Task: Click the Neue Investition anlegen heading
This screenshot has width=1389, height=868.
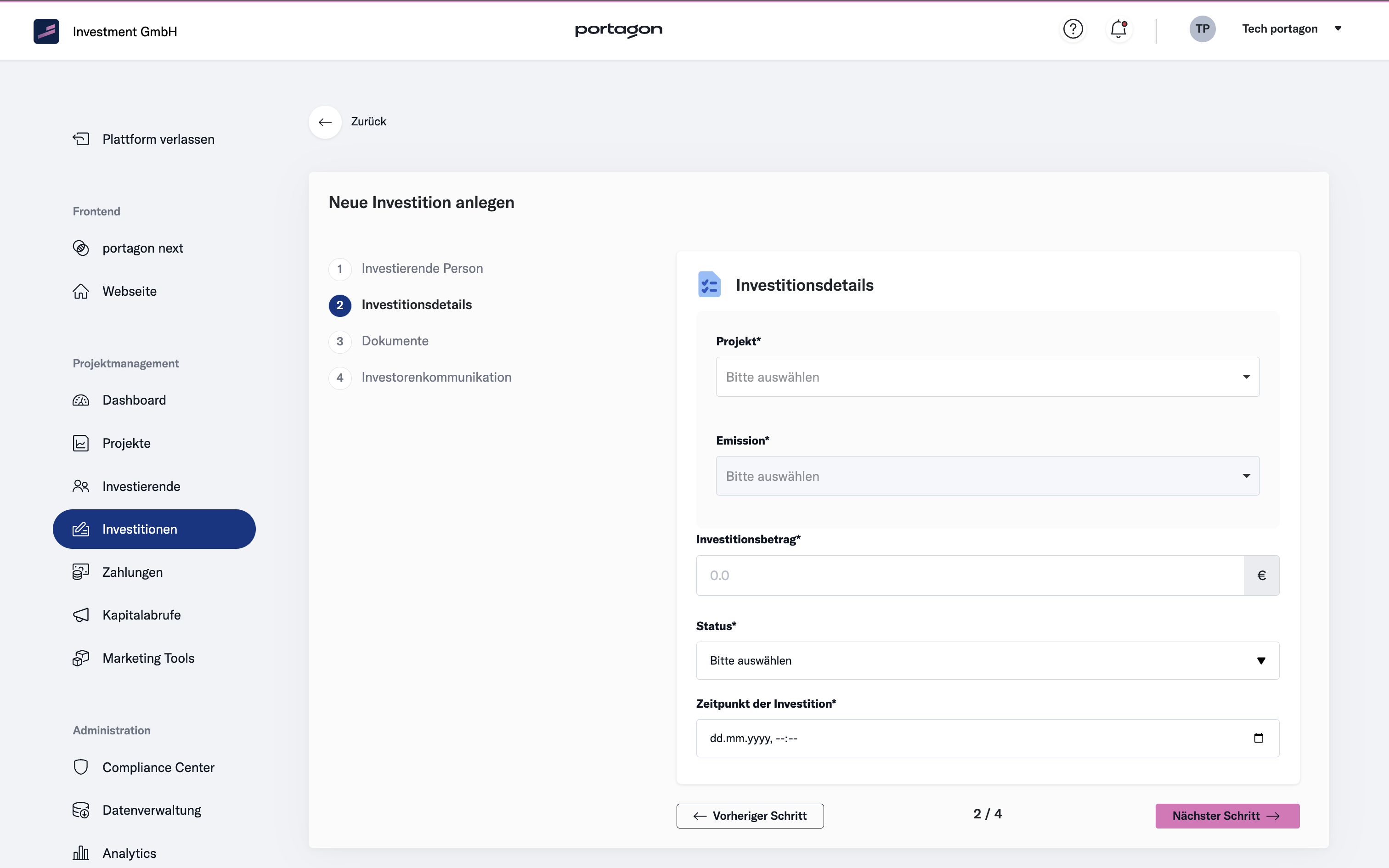Action: [421, 203]
